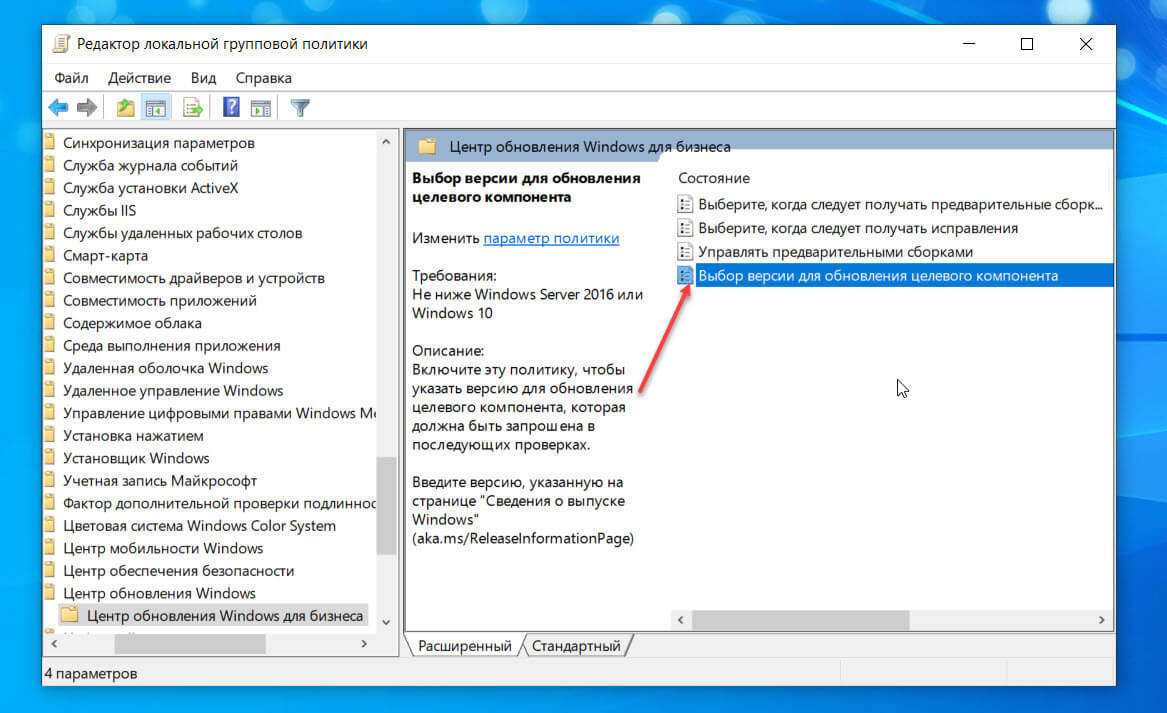Click the tree pane scroll-down arrow
Screen dimensions: 1167x713
(386, 622)
